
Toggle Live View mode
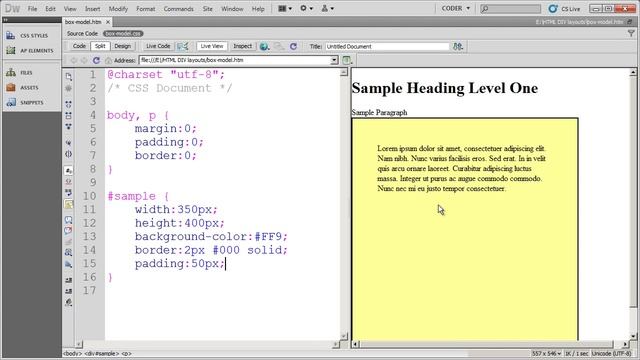212,46
